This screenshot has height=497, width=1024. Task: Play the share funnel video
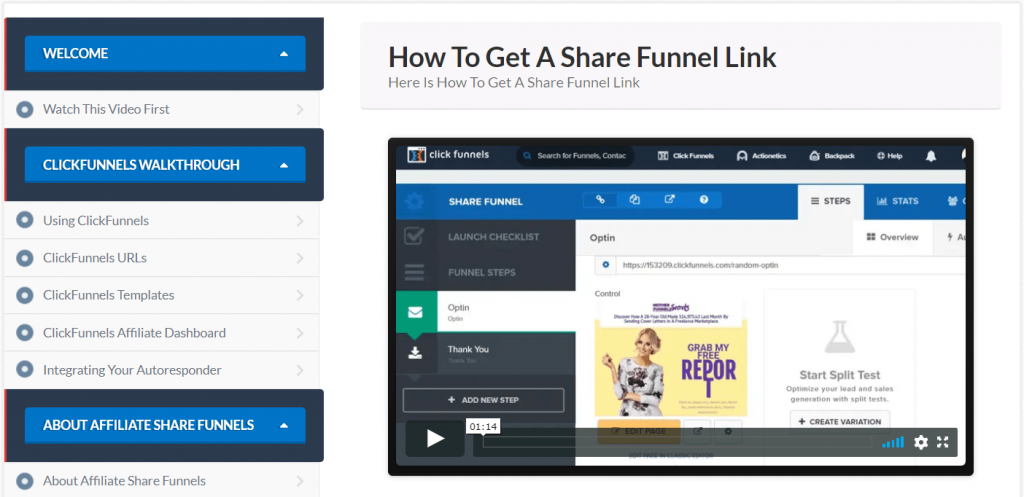pyautogui.click(x=435, y=439)
